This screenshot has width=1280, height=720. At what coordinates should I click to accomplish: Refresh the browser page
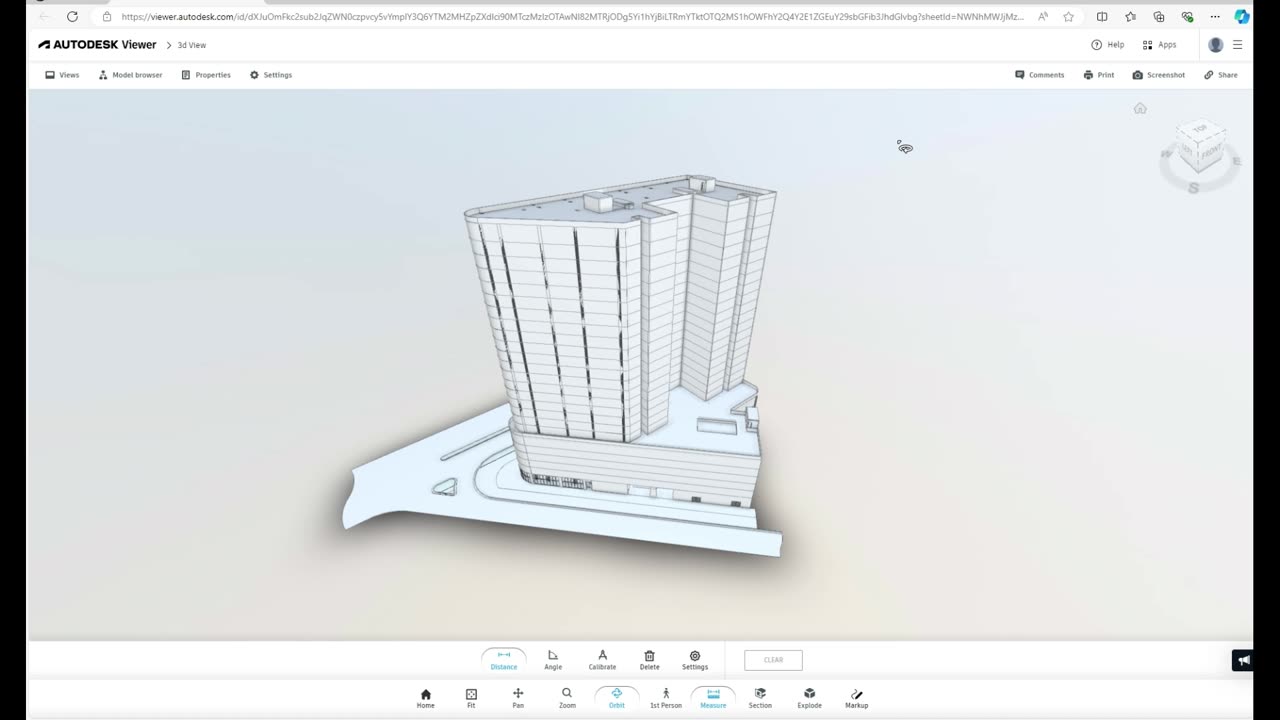click(x=72, y=16)
